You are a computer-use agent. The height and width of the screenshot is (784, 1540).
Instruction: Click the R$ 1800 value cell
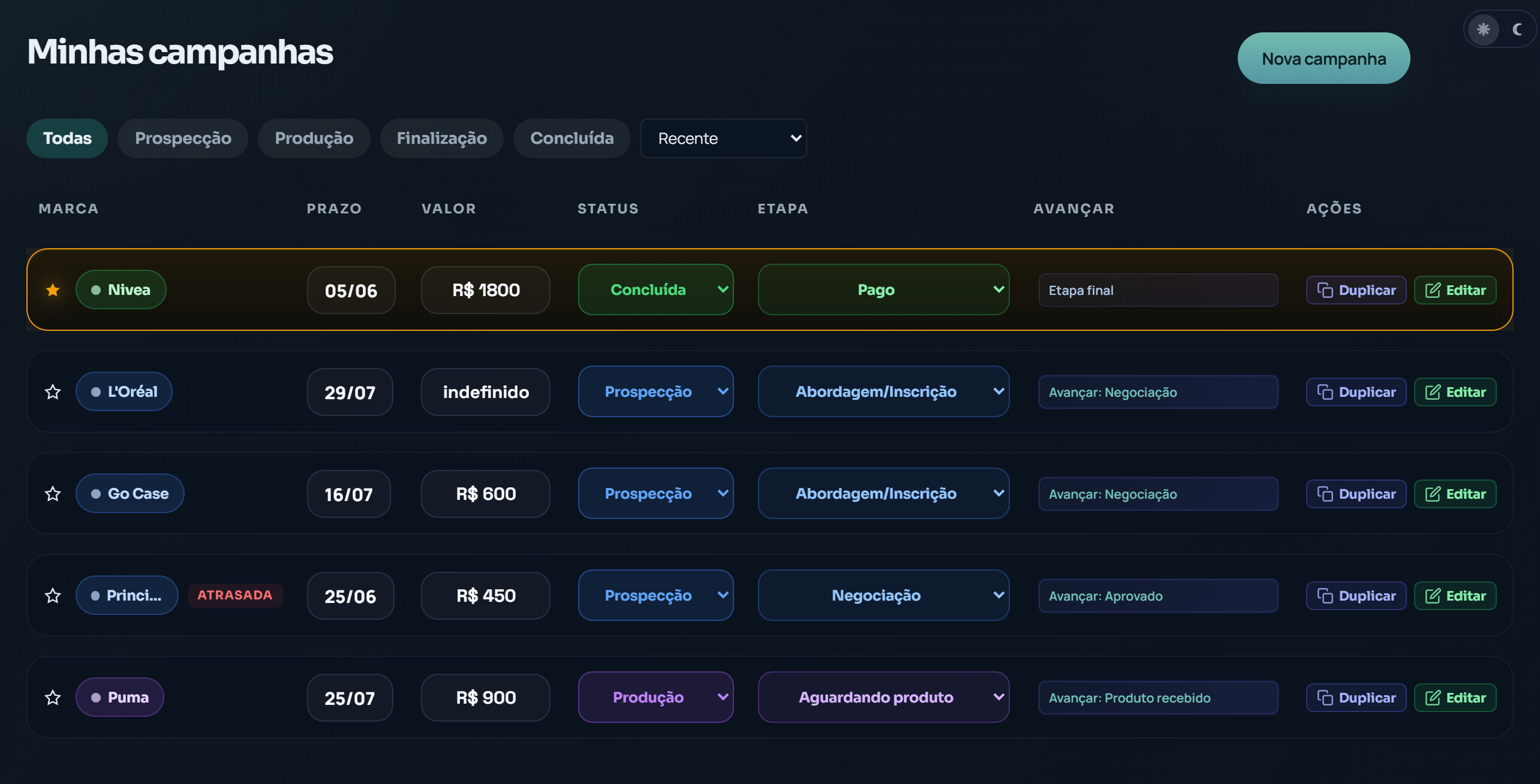[486, 290]
